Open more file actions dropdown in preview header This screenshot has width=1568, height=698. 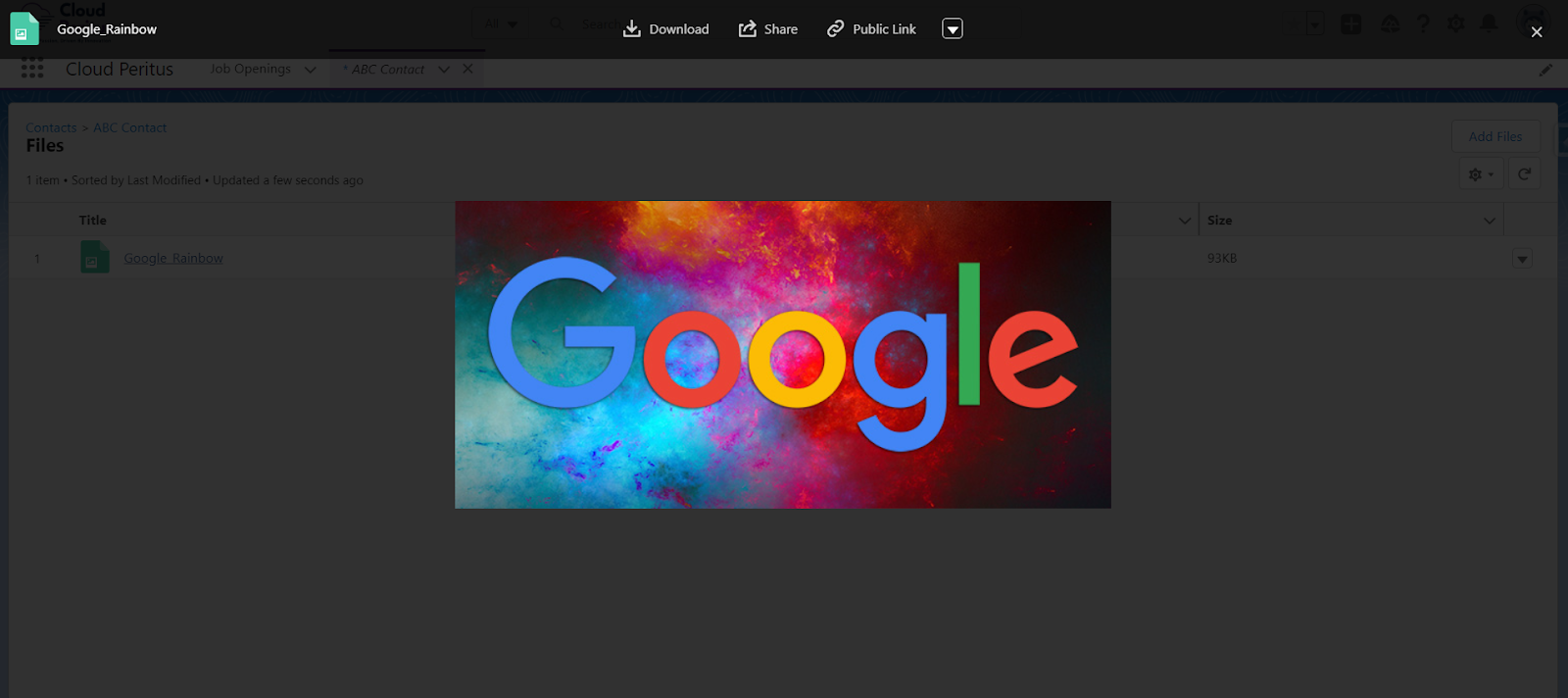(x=953, y=29)
